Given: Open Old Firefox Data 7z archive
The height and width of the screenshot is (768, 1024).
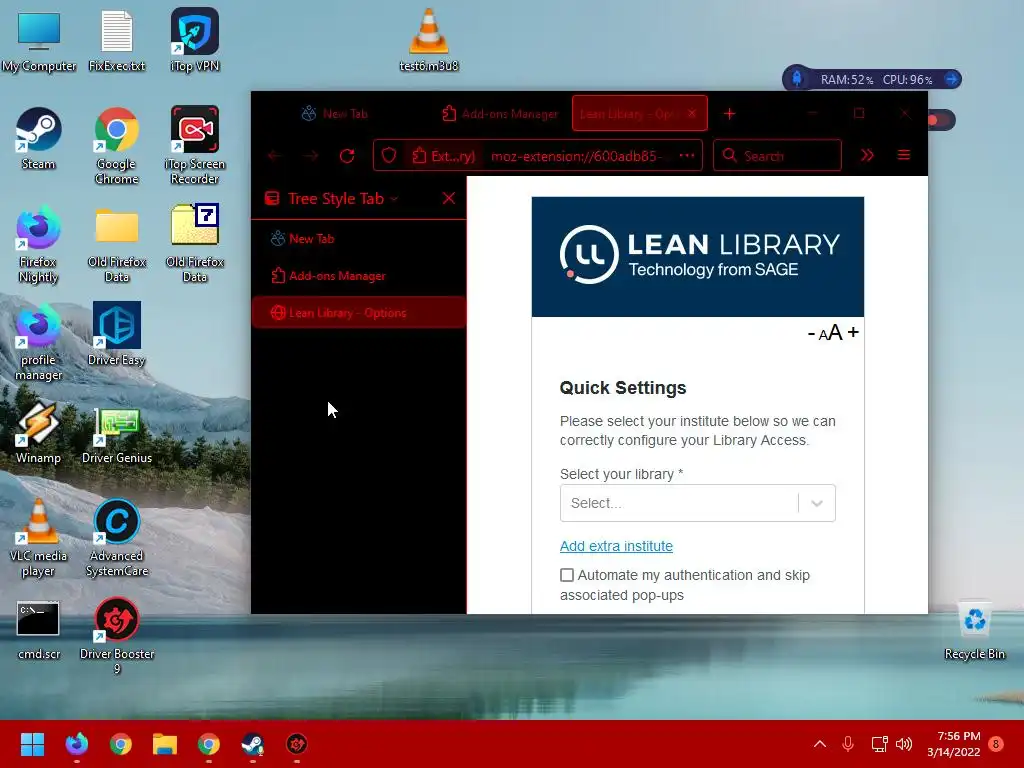Looking at the screenshot, I should click(195, 244).
